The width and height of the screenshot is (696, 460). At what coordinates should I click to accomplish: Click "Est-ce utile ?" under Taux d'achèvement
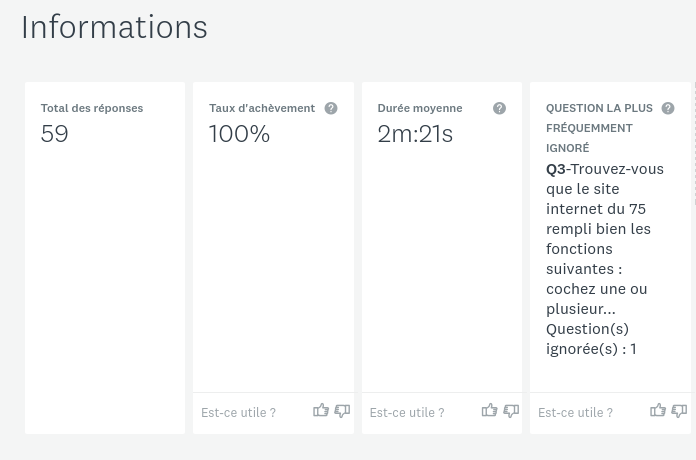tap(238, 412)
